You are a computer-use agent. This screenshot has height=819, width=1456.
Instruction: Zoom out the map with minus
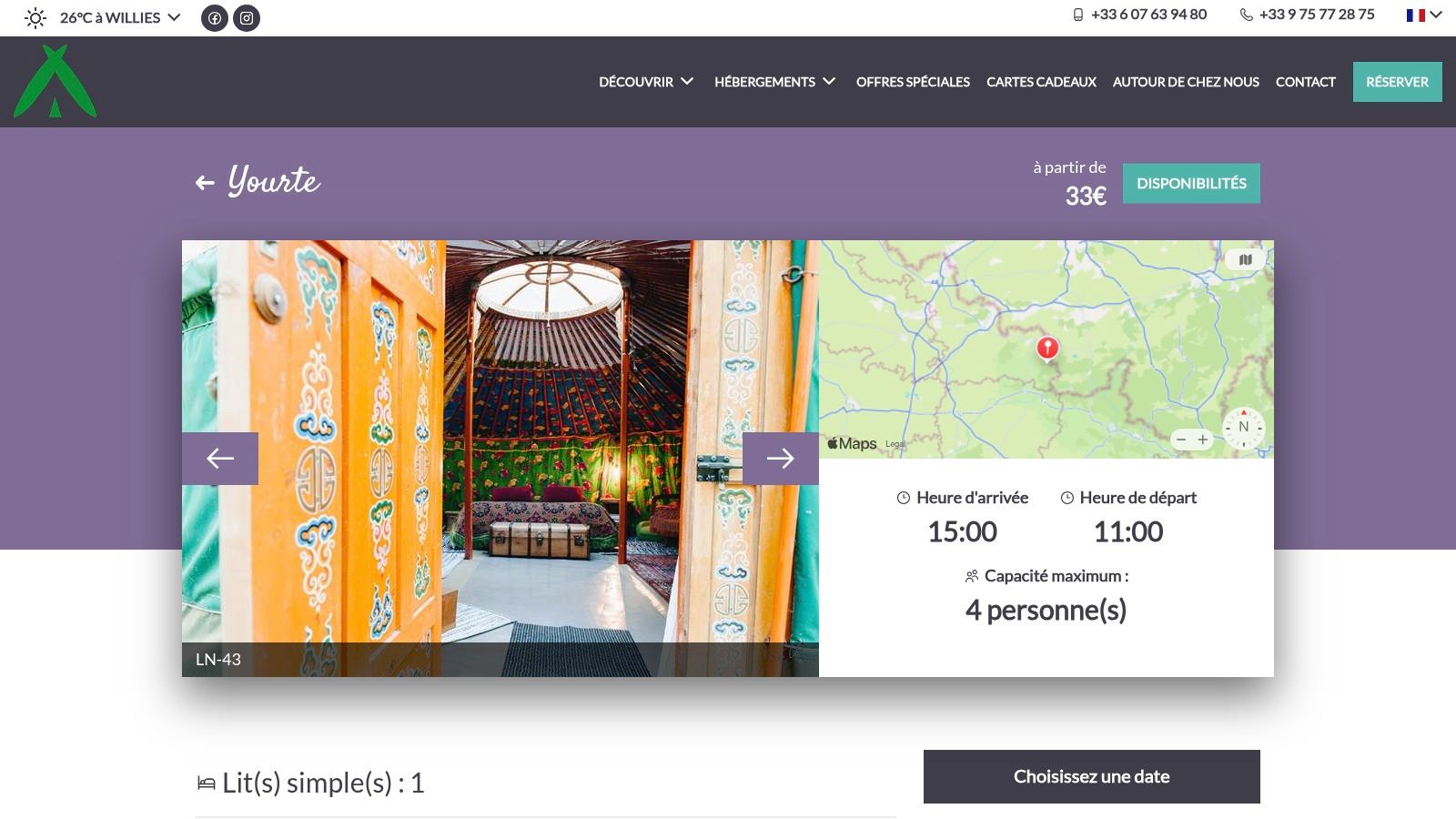pos(1181,440)
